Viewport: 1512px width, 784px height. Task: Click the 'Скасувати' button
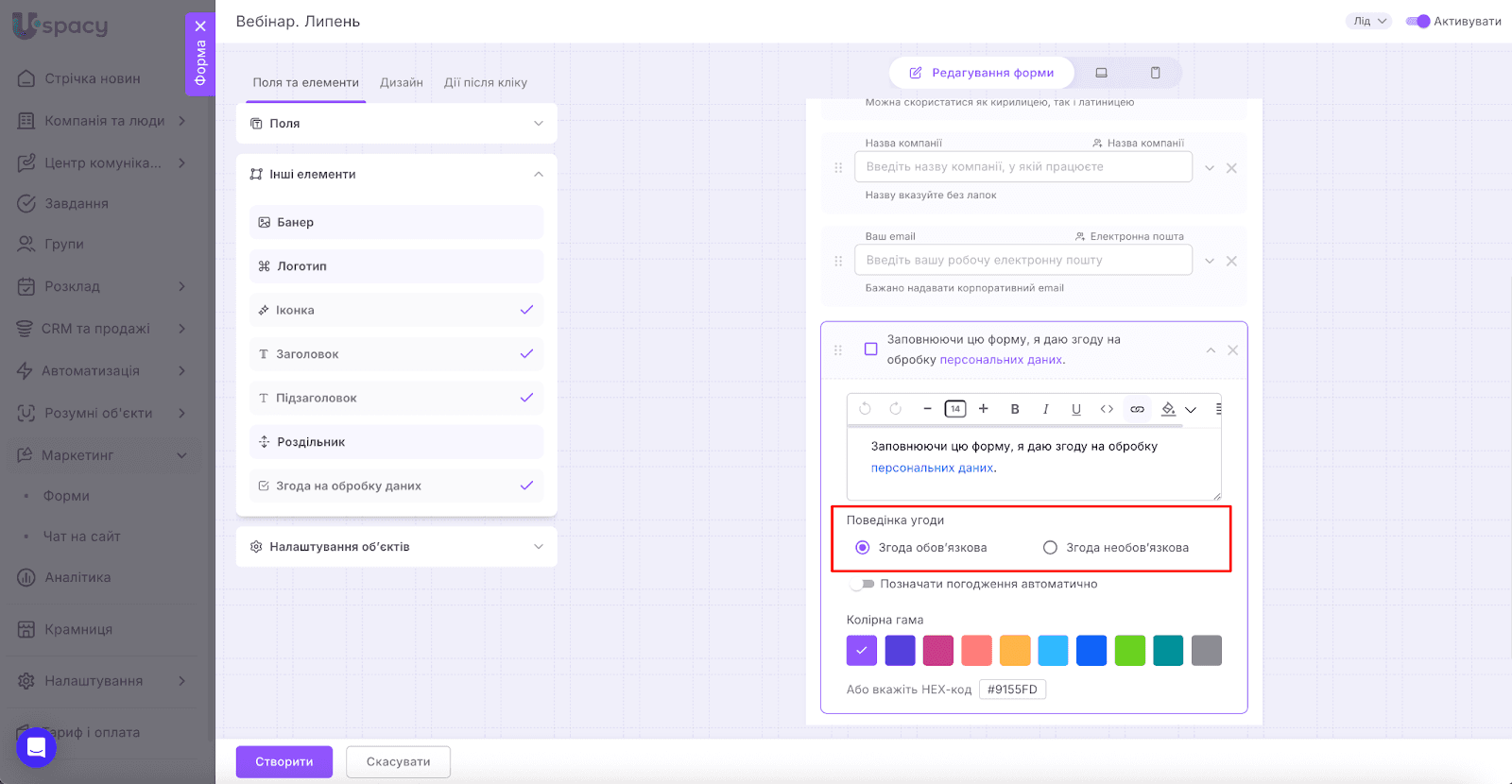pos(398,761)
